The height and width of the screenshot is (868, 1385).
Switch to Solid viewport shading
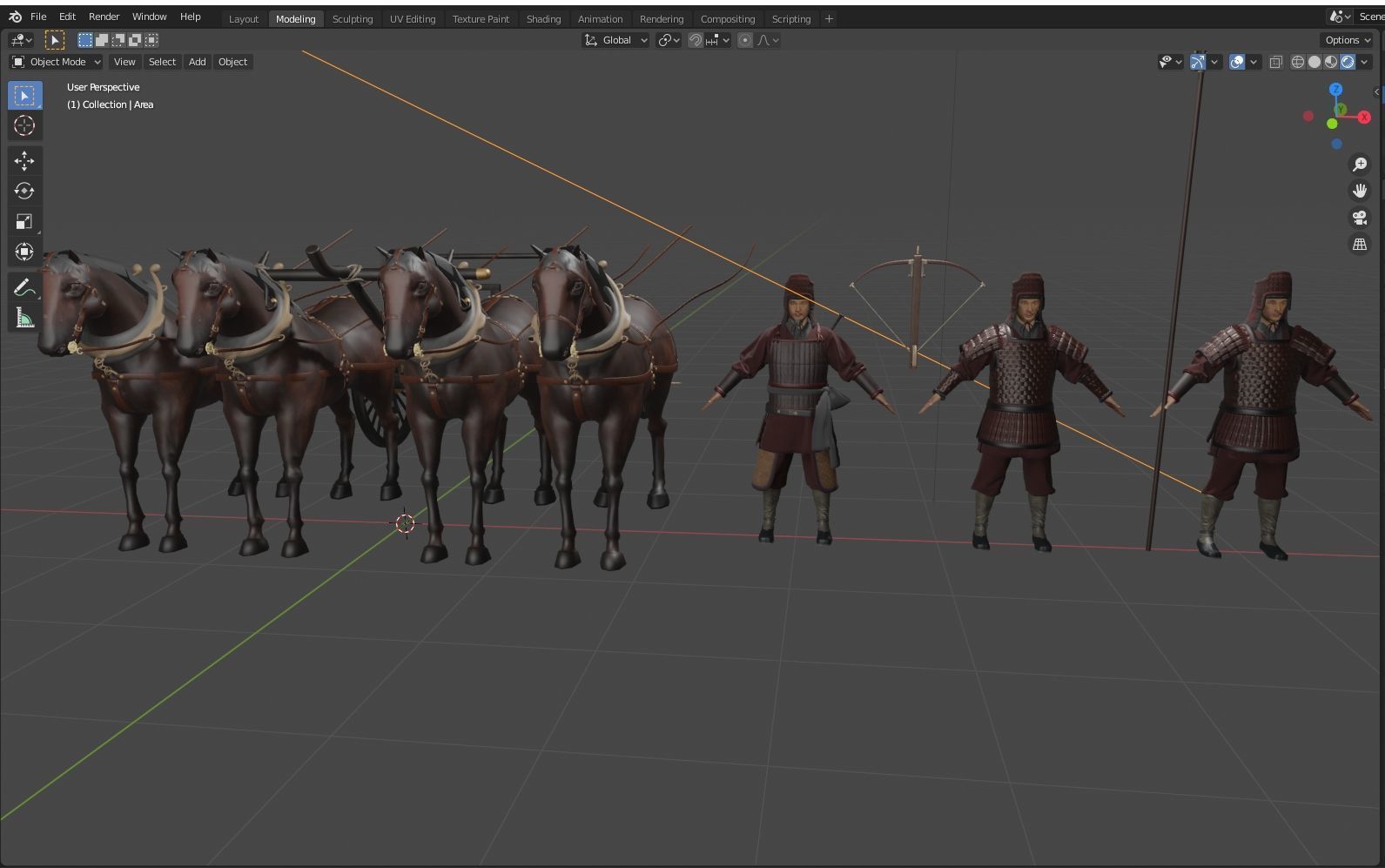1314,62
